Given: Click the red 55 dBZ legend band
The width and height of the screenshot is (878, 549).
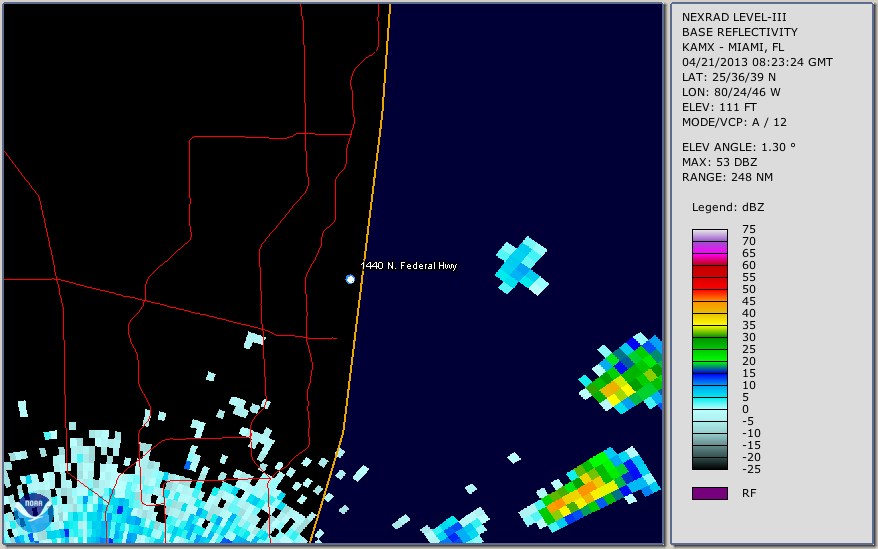Looking at the screenshot, I should 709,277.
